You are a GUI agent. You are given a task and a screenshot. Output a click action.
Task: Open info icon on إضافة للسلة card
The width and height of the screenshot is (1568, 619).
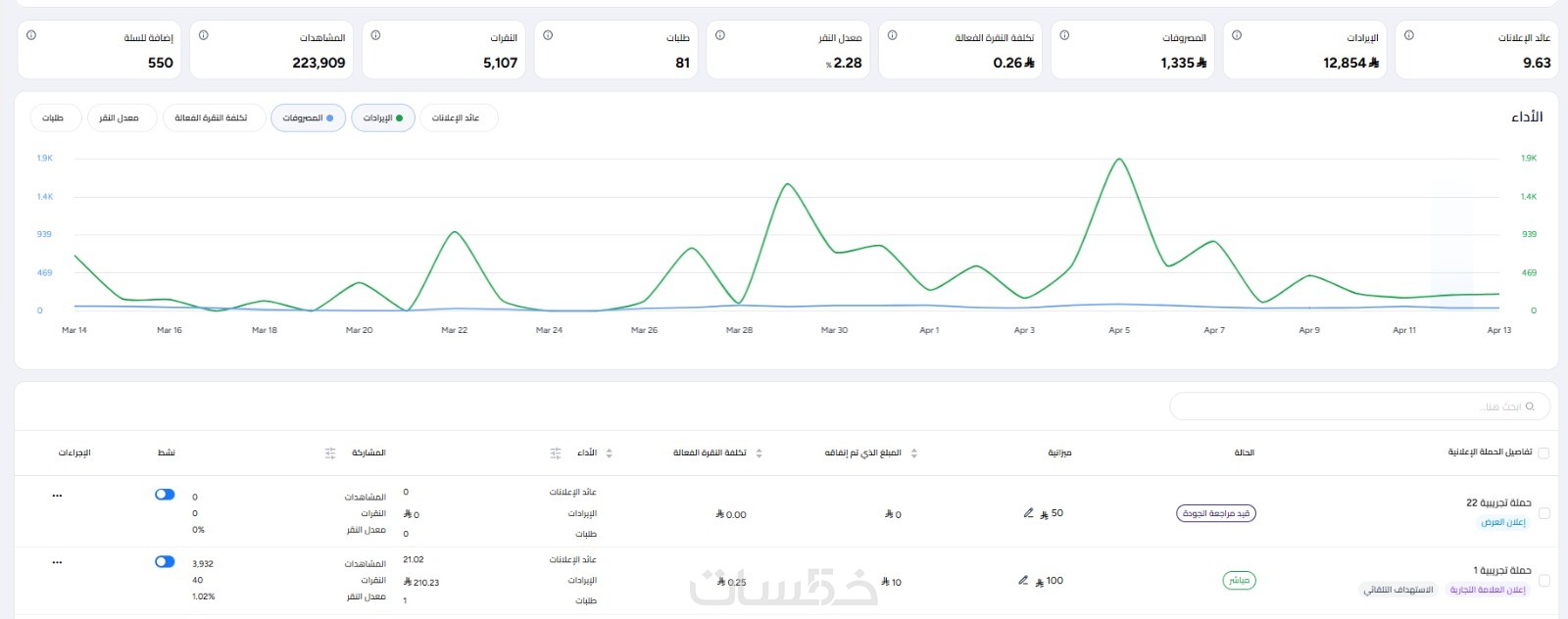pos(31,35)
